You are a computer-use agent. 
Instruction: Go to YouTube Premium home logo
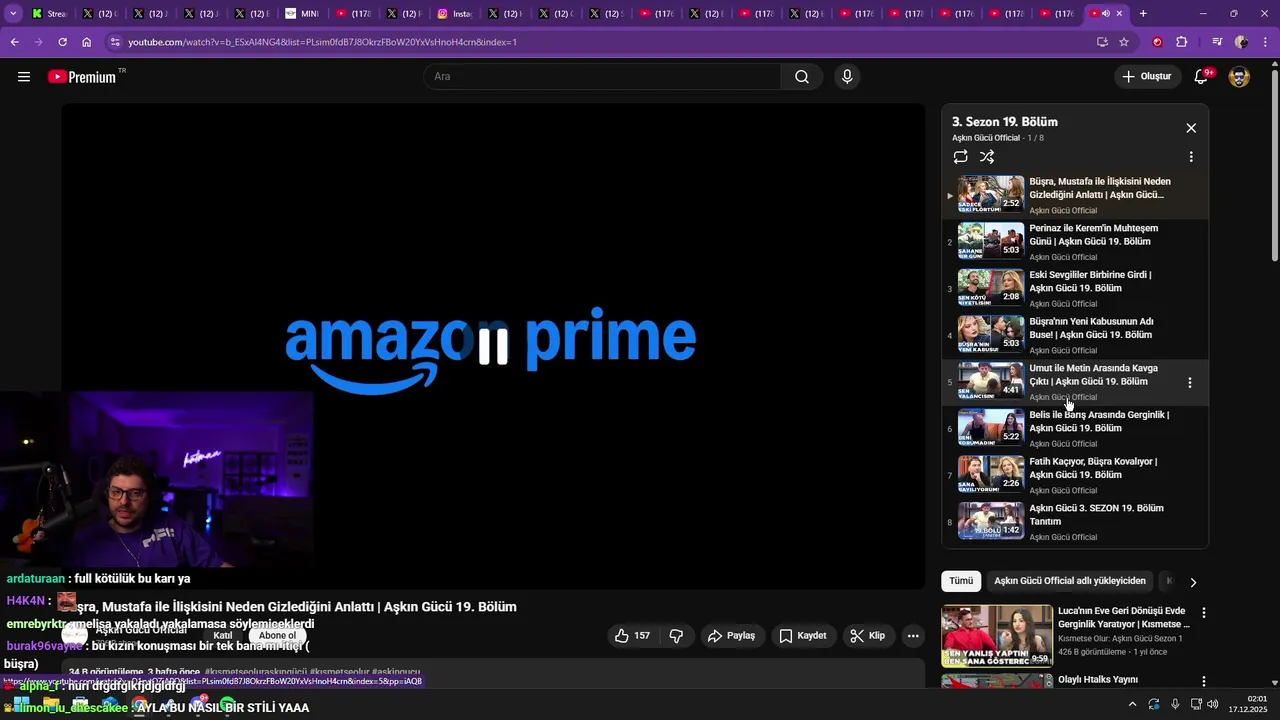coord(82,77)
